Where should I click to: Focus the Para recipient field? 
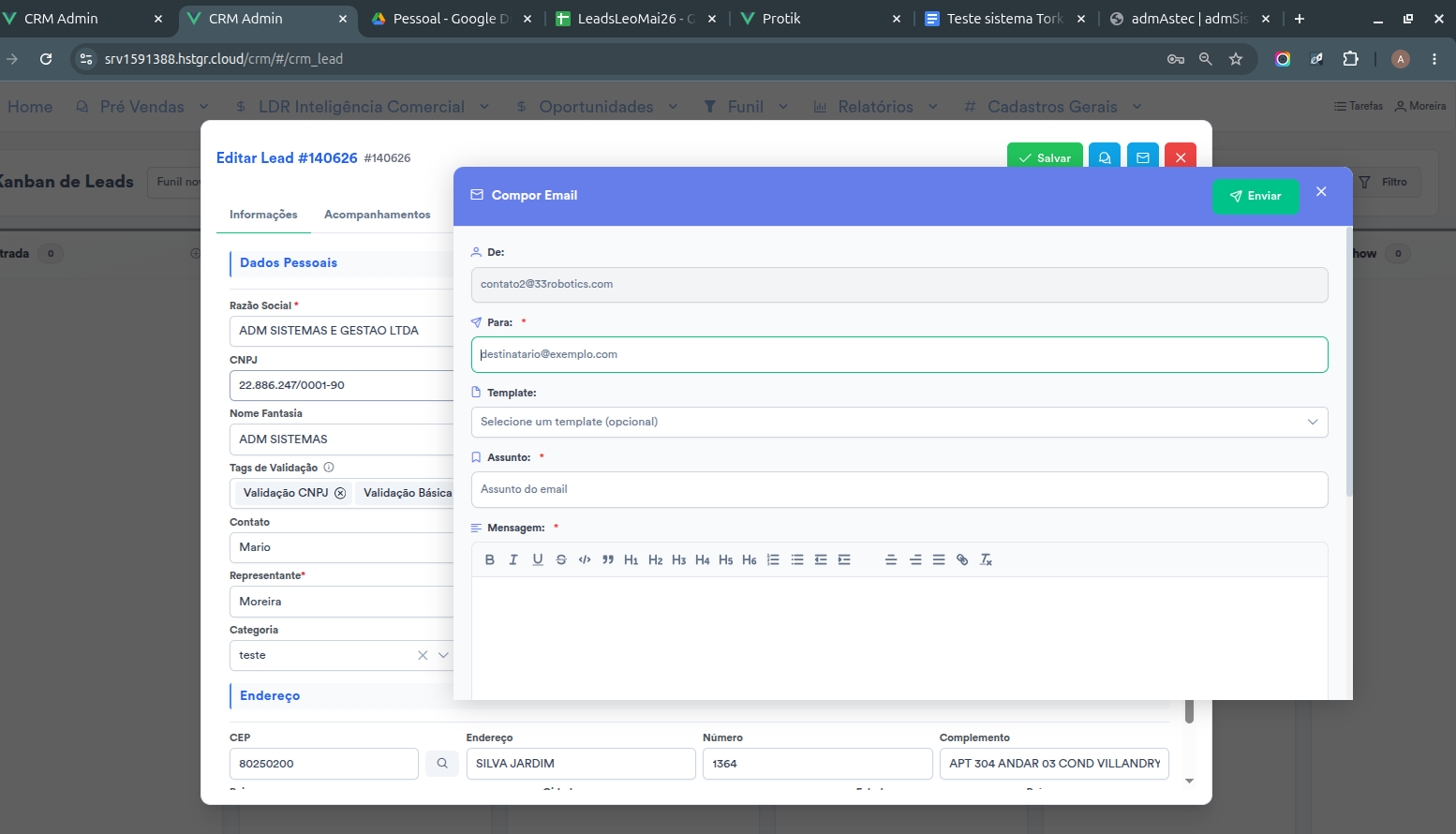coord(899,354)
